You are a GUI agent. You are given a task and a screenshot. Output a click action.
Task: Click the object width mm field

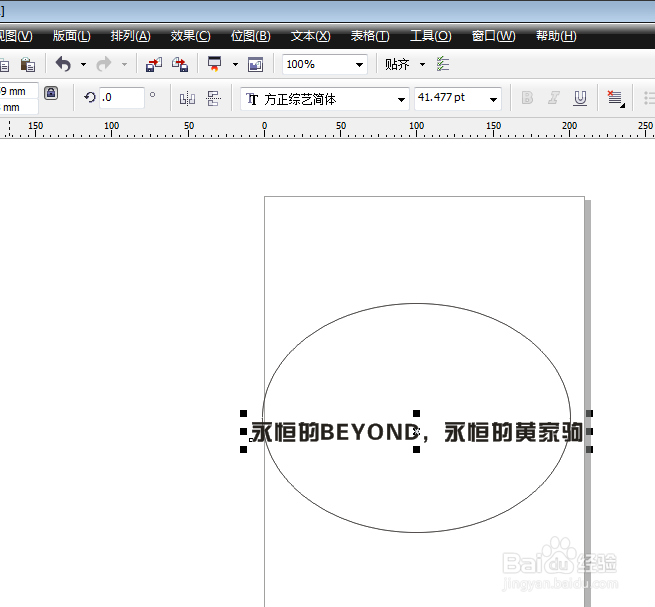point(18,91)
